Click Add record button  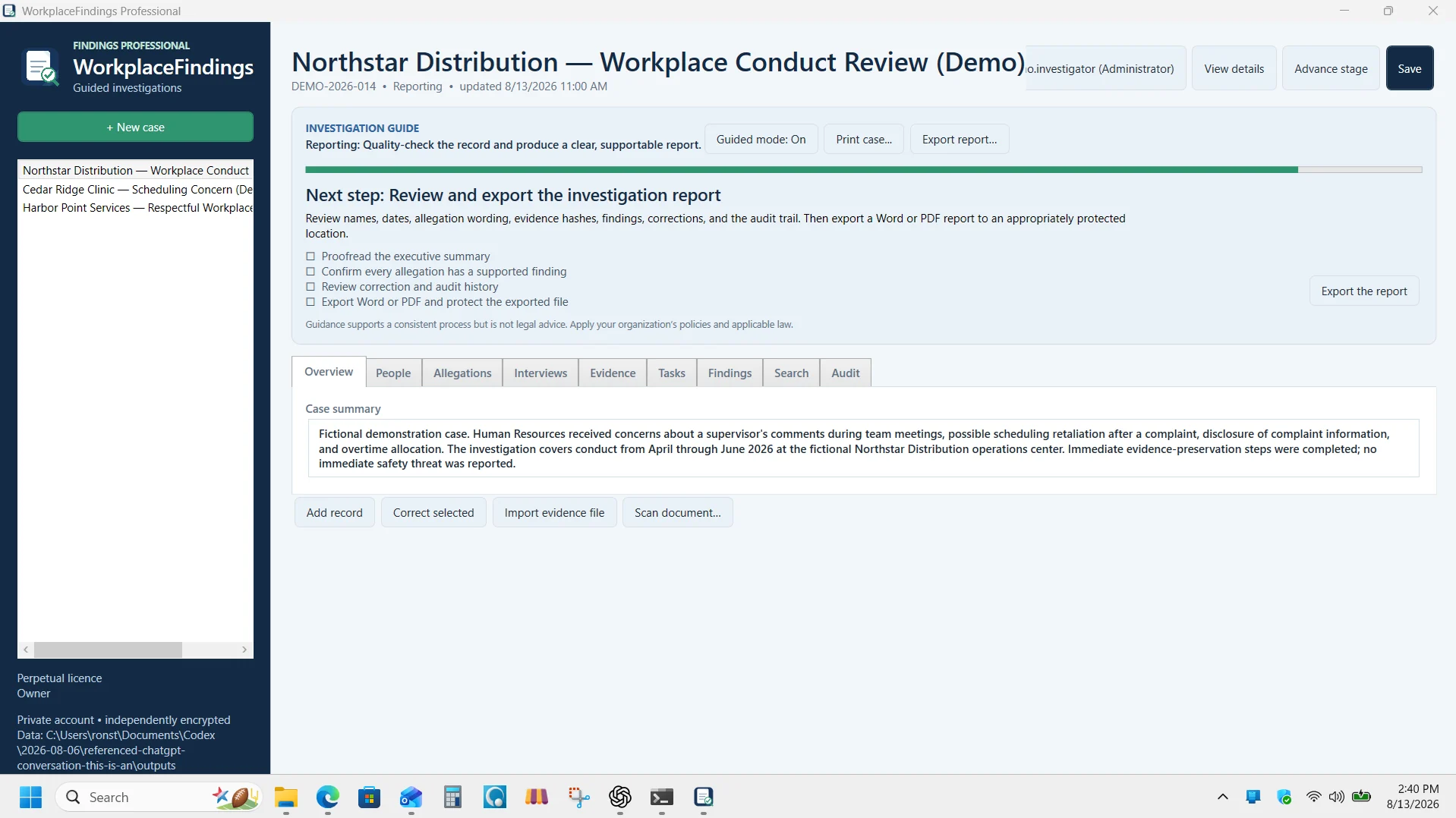(334, 512)
